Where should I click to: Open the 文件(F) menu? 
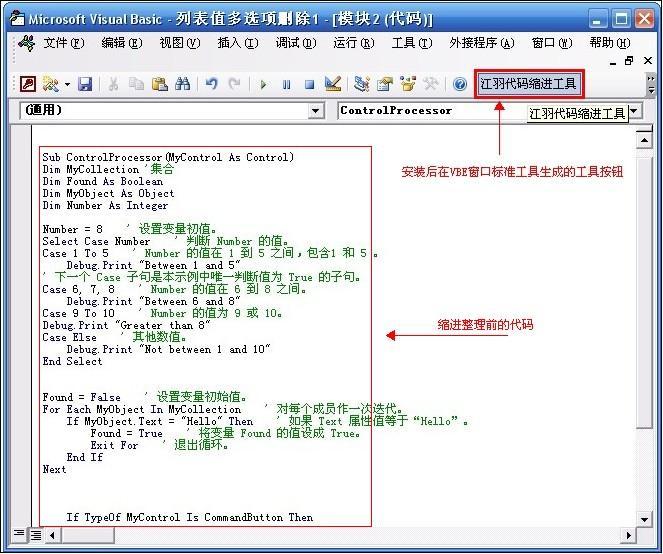(x=64, y=43)
